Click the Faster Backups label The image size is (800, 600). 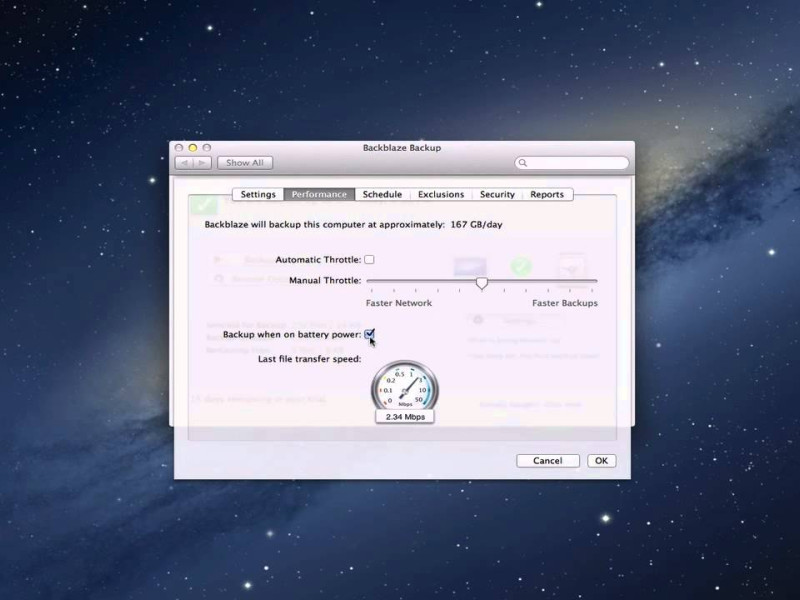(565, 303)
